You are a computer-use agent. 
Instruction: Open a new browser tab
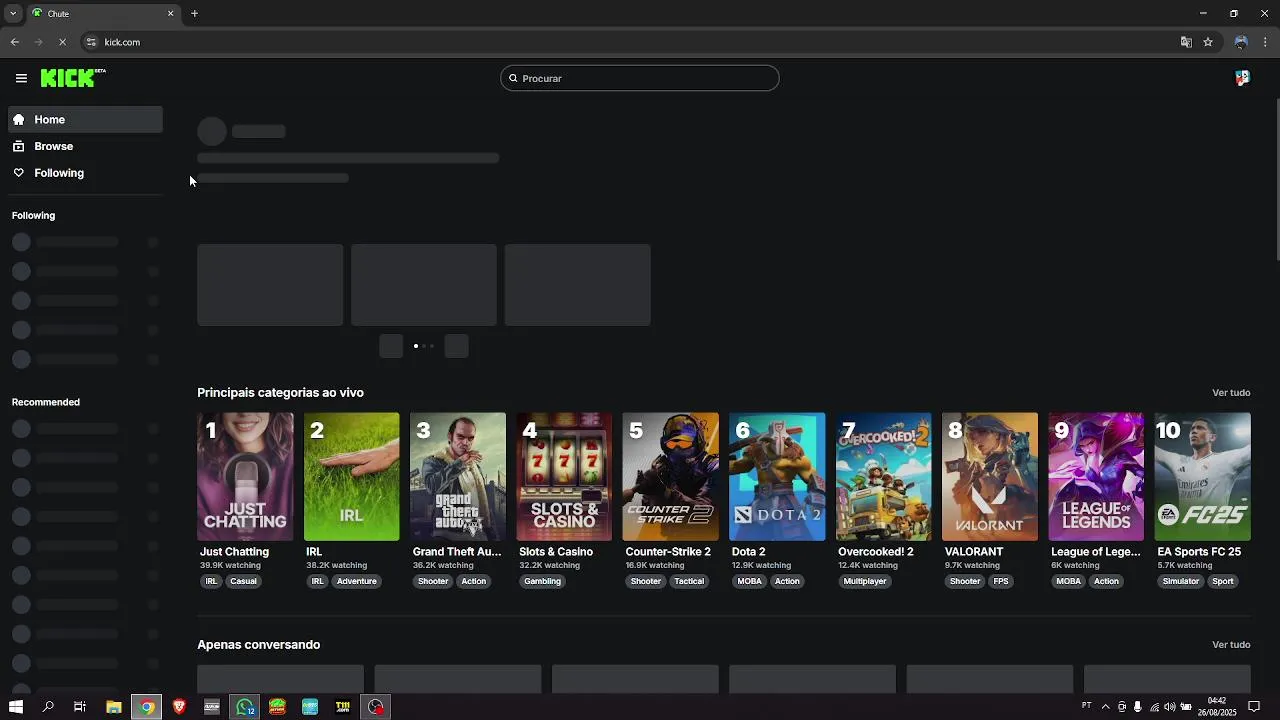[x=194, y=13]
